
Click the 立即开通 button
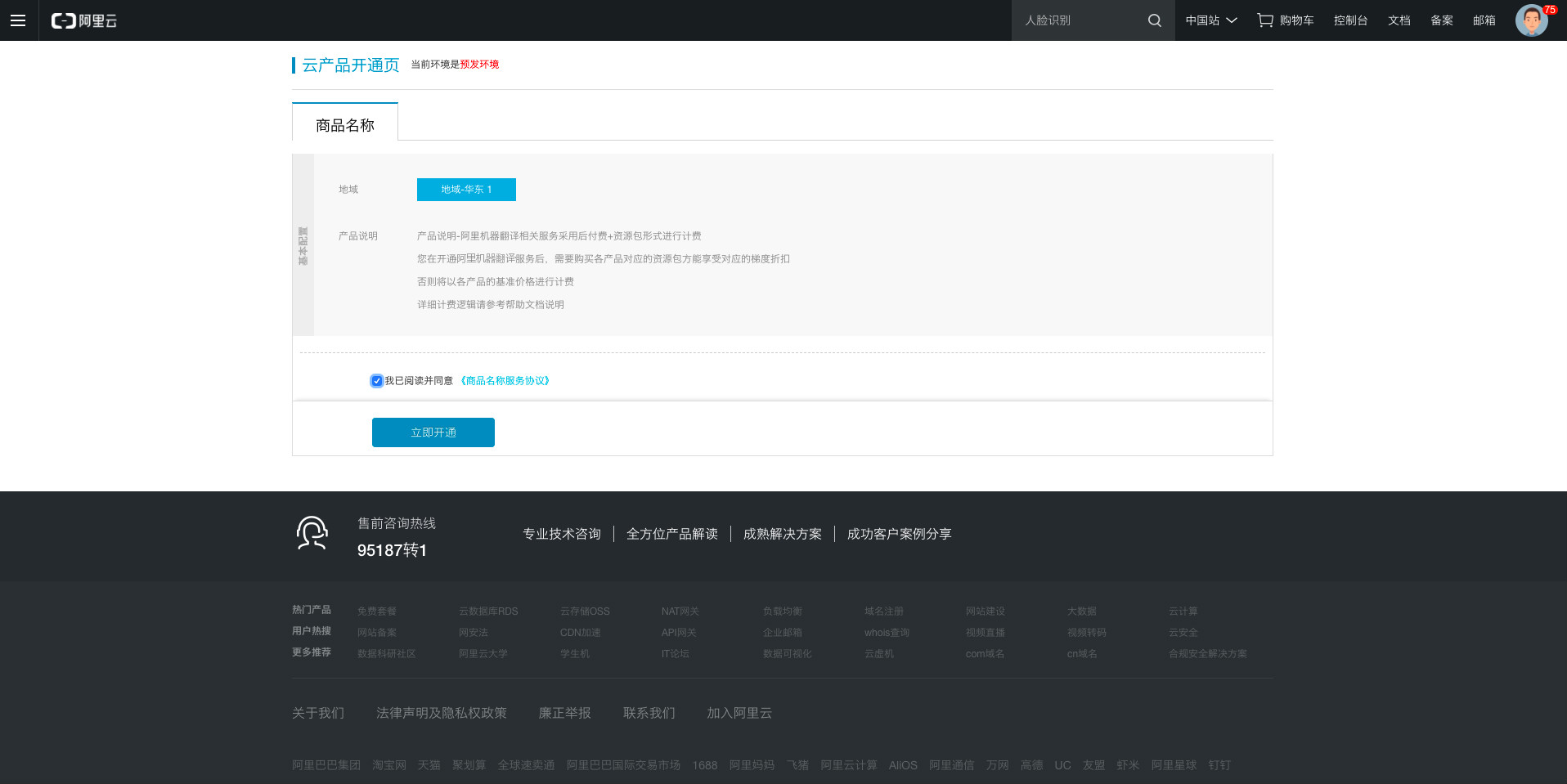pos(433,432)
